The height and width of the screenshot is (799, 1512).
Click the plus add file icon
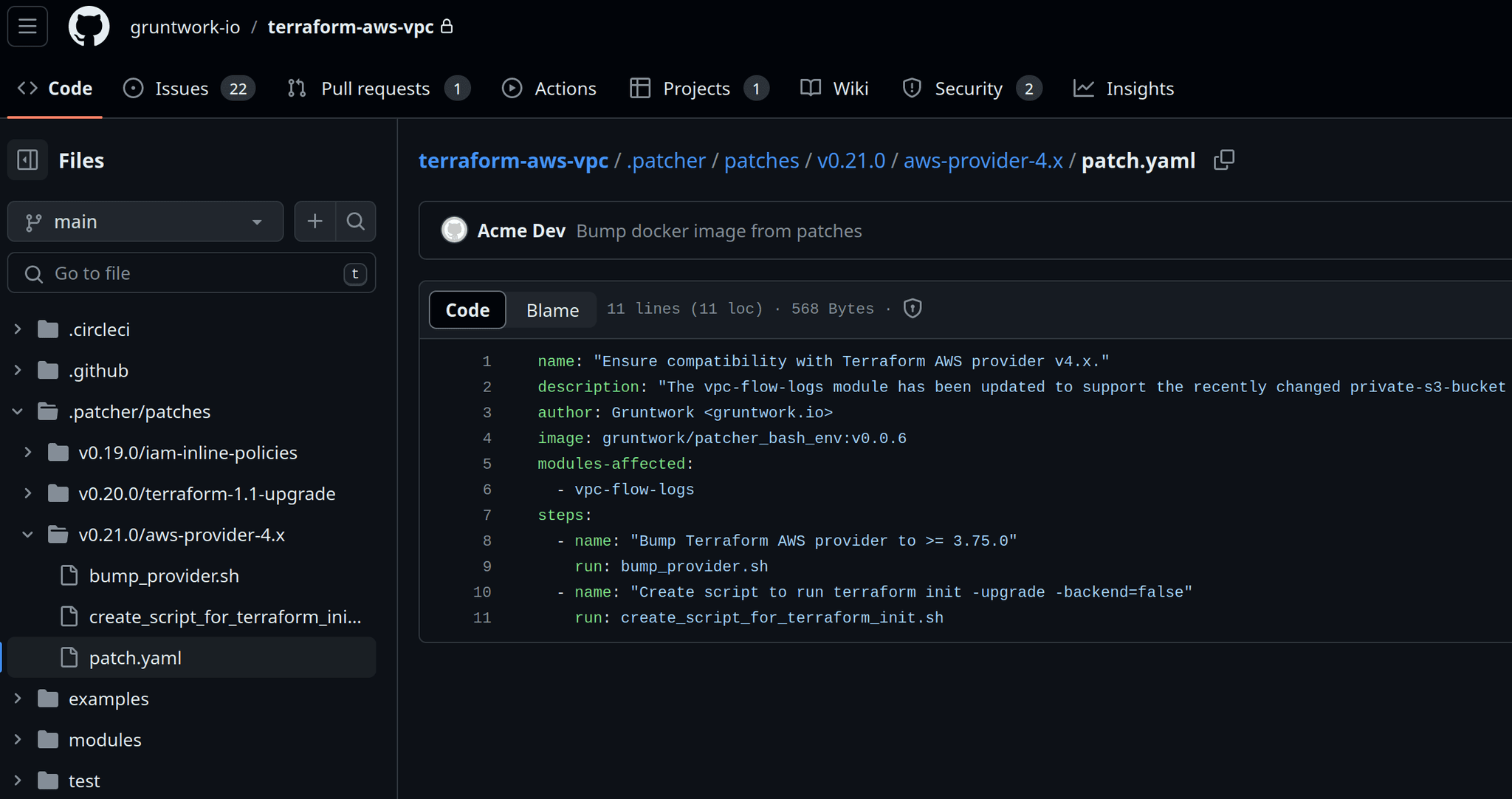pos(315,222)
